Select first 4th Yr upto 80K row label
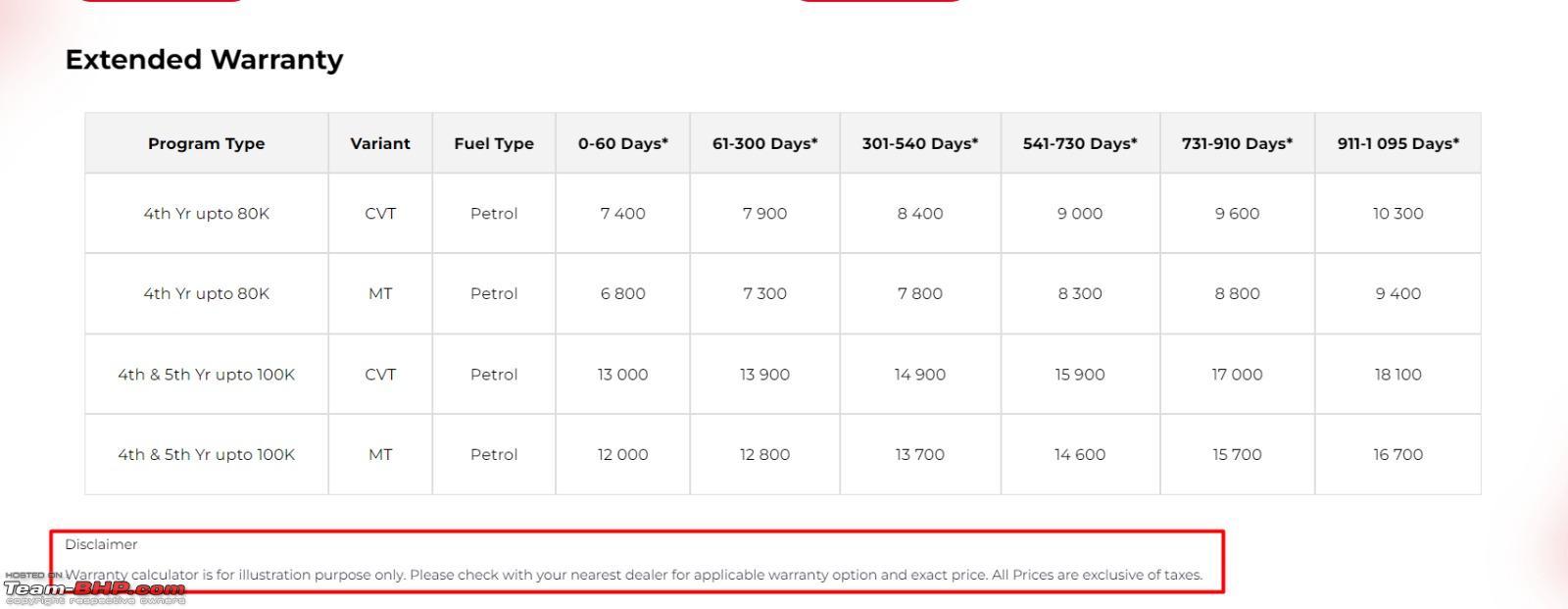The height and width of the screenshot is (609, 1568). [x=207, y=214]
